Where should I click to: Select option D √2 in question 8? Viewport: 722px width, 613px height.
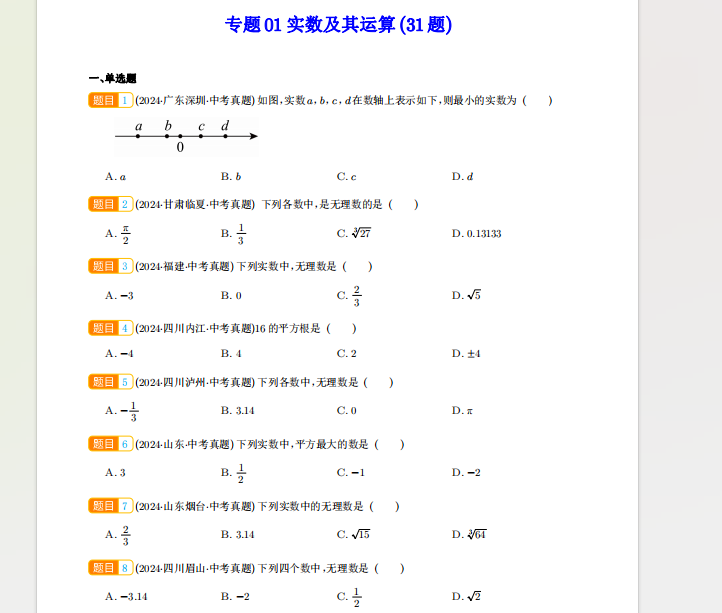tap(466, 596)
